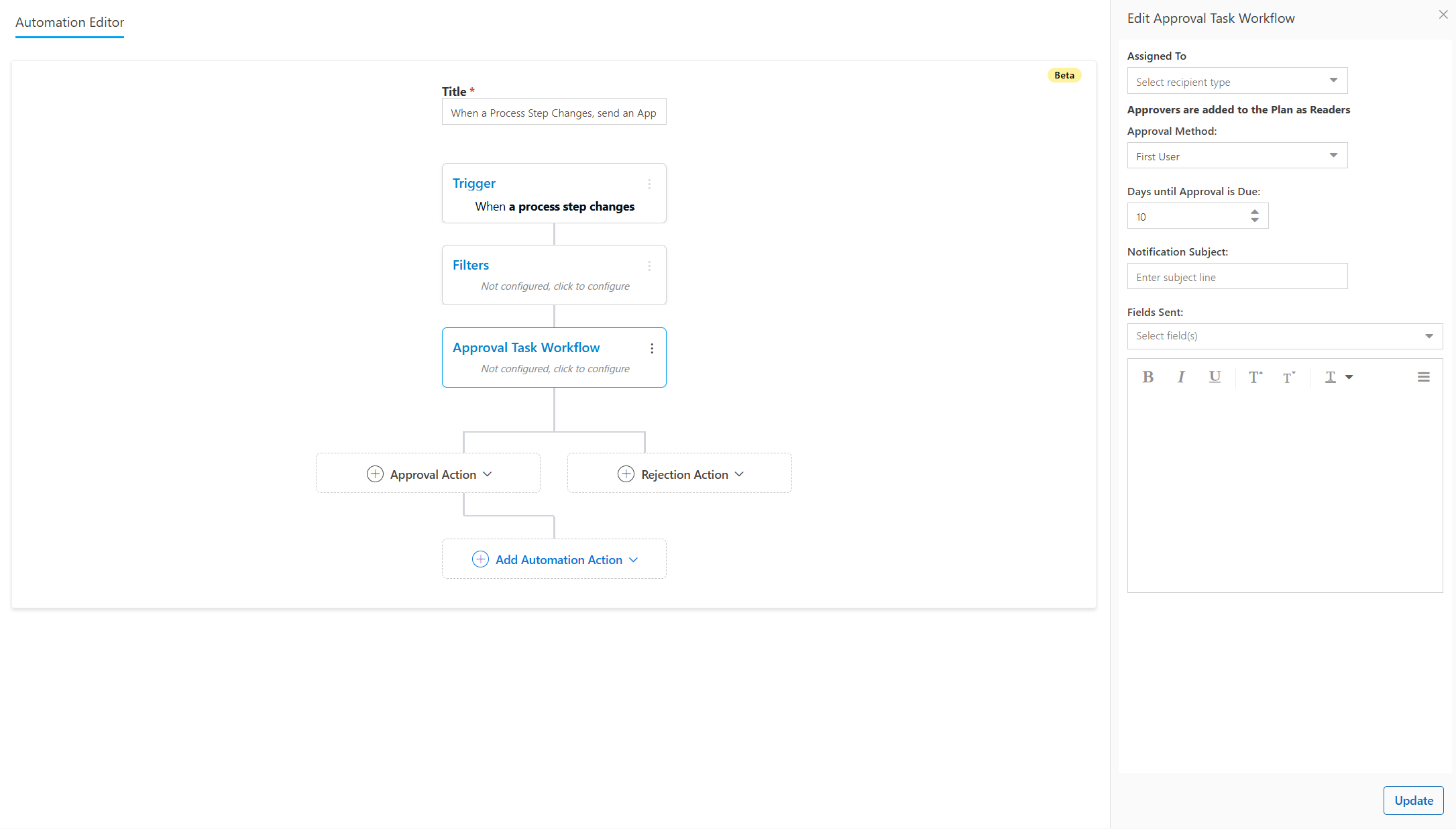Click the automation Title input field
1456x829 pixels.
pyautogui.click(x=554, y=112)
